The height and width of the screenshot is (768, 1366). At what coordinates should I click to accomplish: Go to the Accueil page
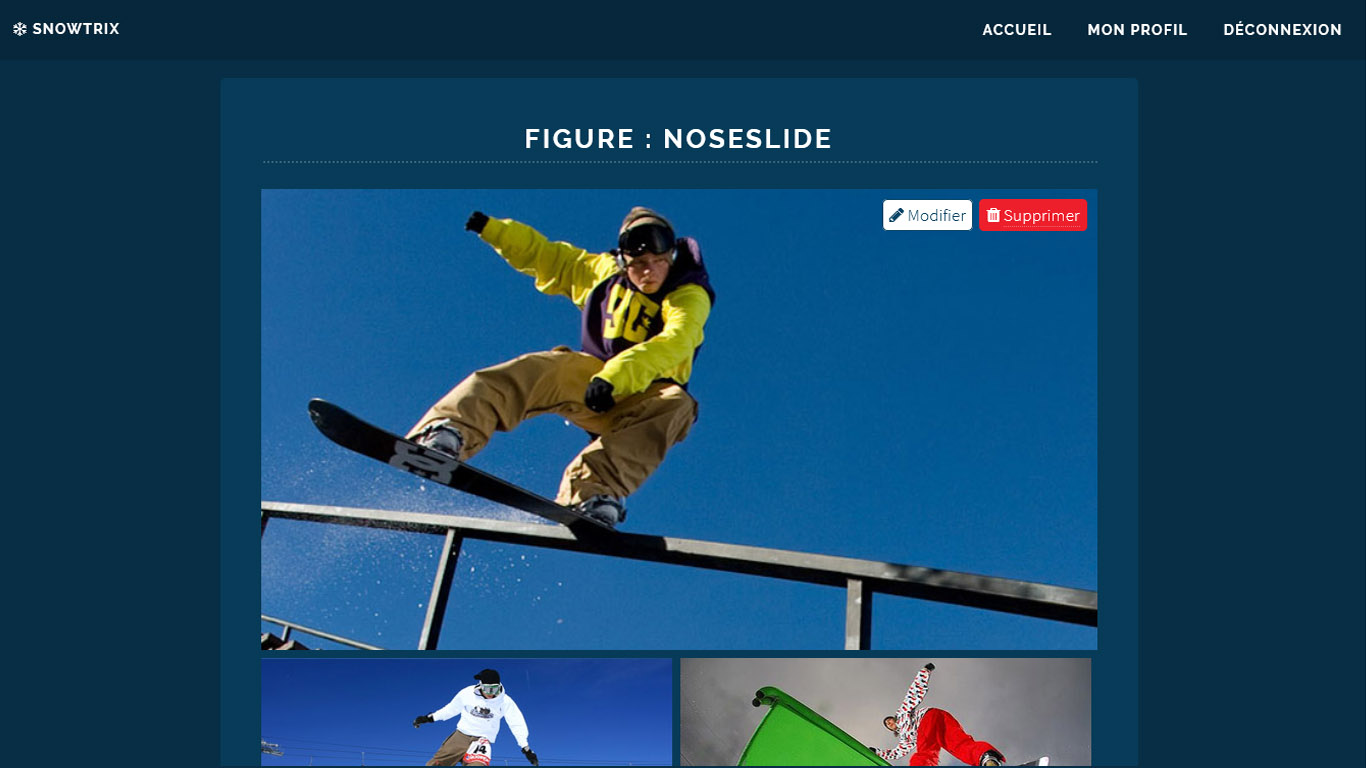1017,30
